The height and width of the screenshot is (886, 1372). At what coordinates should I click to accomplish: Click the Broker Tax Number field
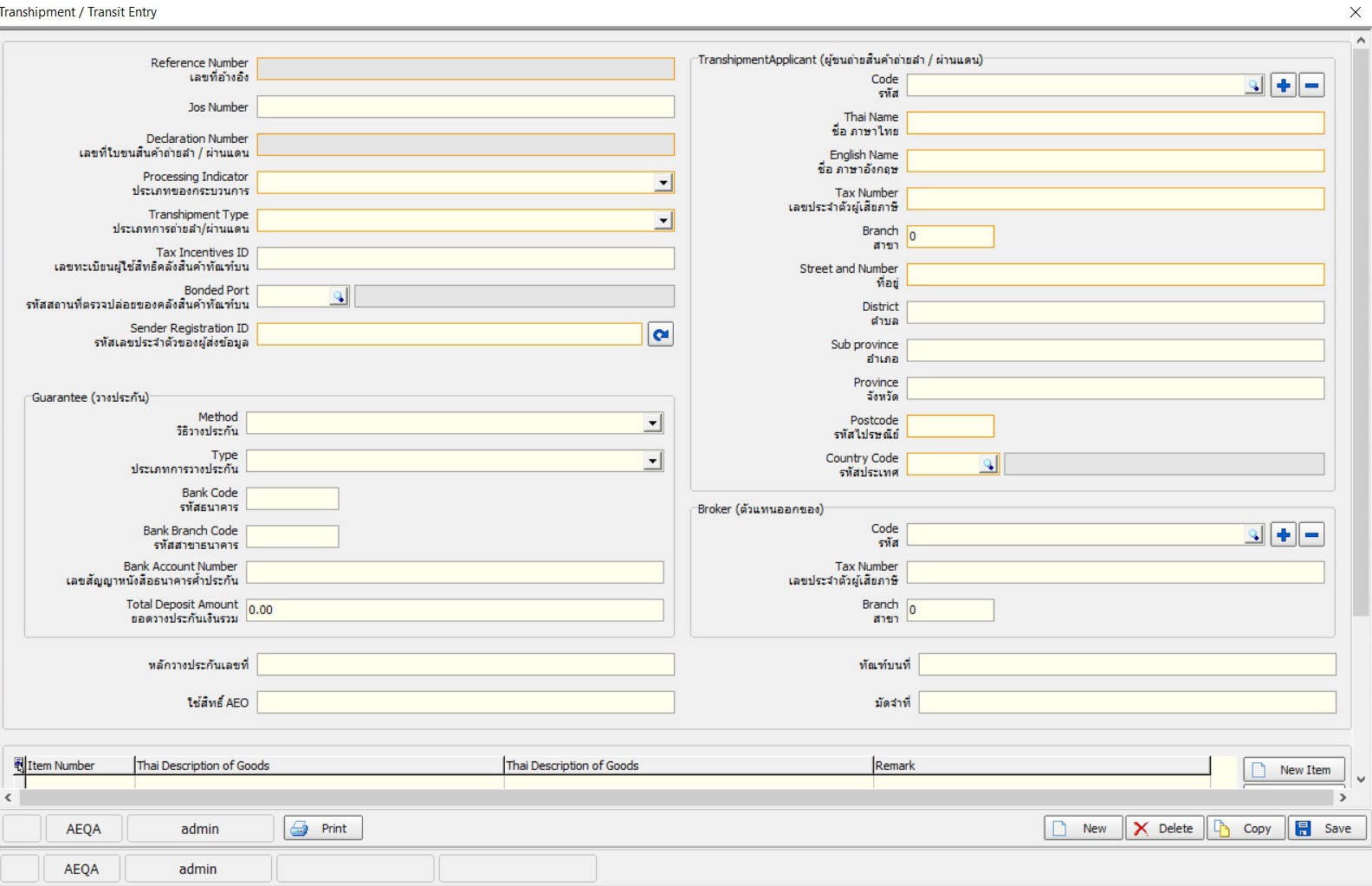[1116, 572]
